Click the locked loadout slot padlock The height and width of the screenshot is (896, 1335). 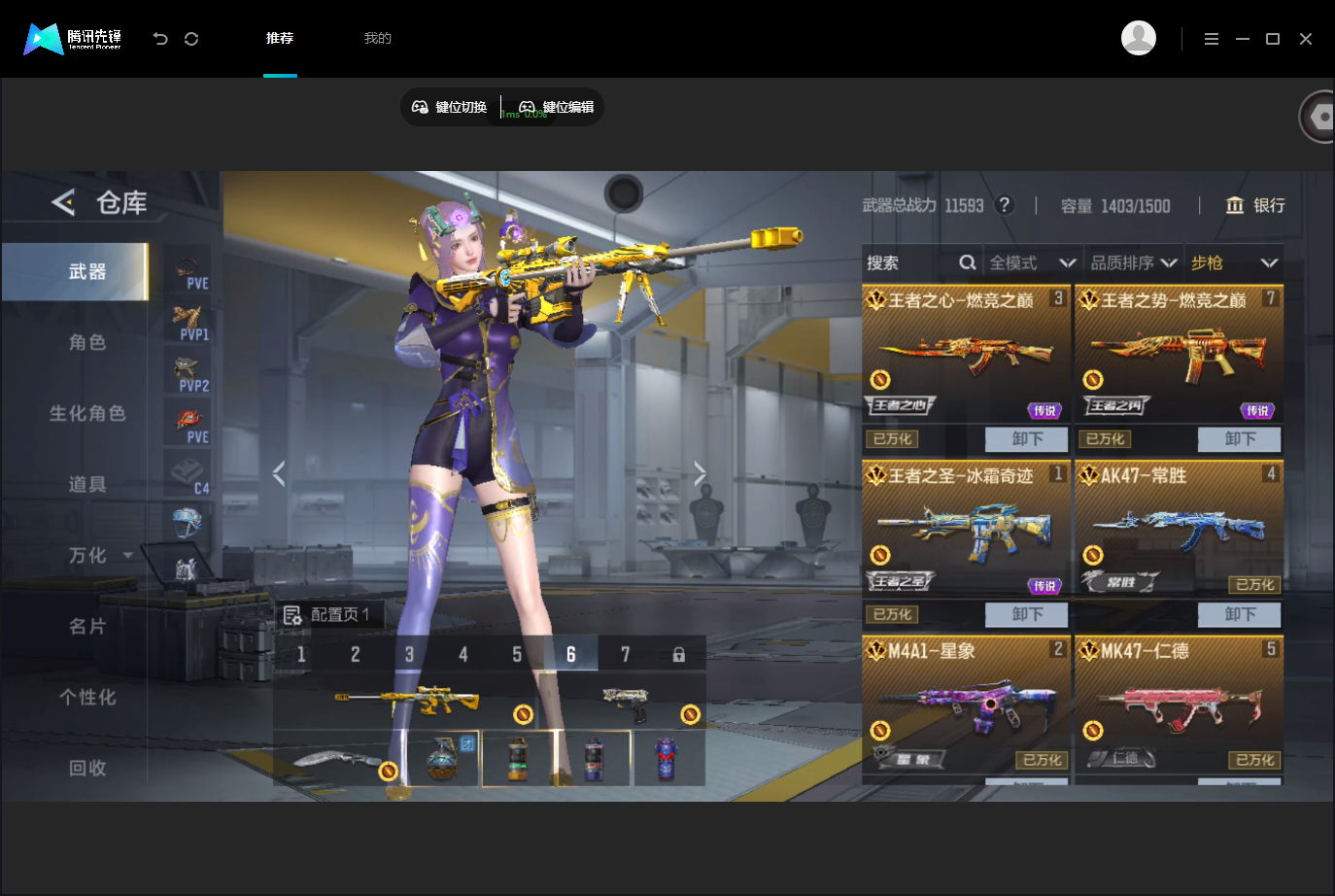pyautogui.click(x=679, y=655)
